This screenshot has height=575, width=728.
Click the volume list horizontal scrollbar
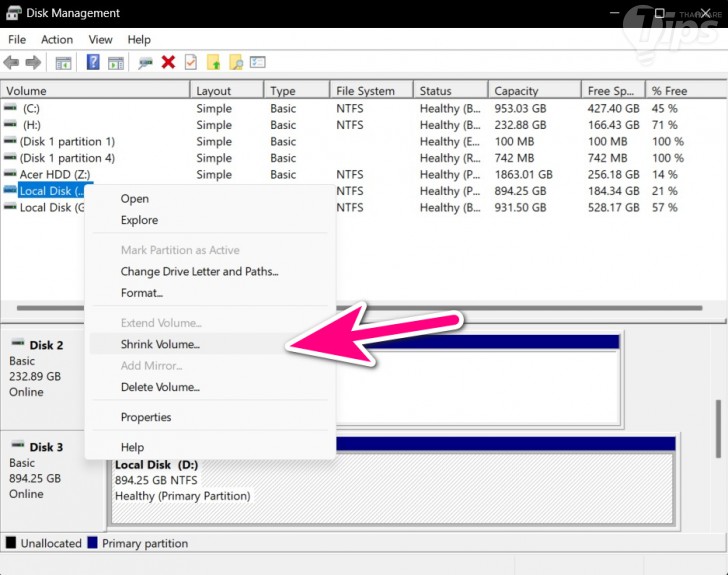tap(359, 307)
